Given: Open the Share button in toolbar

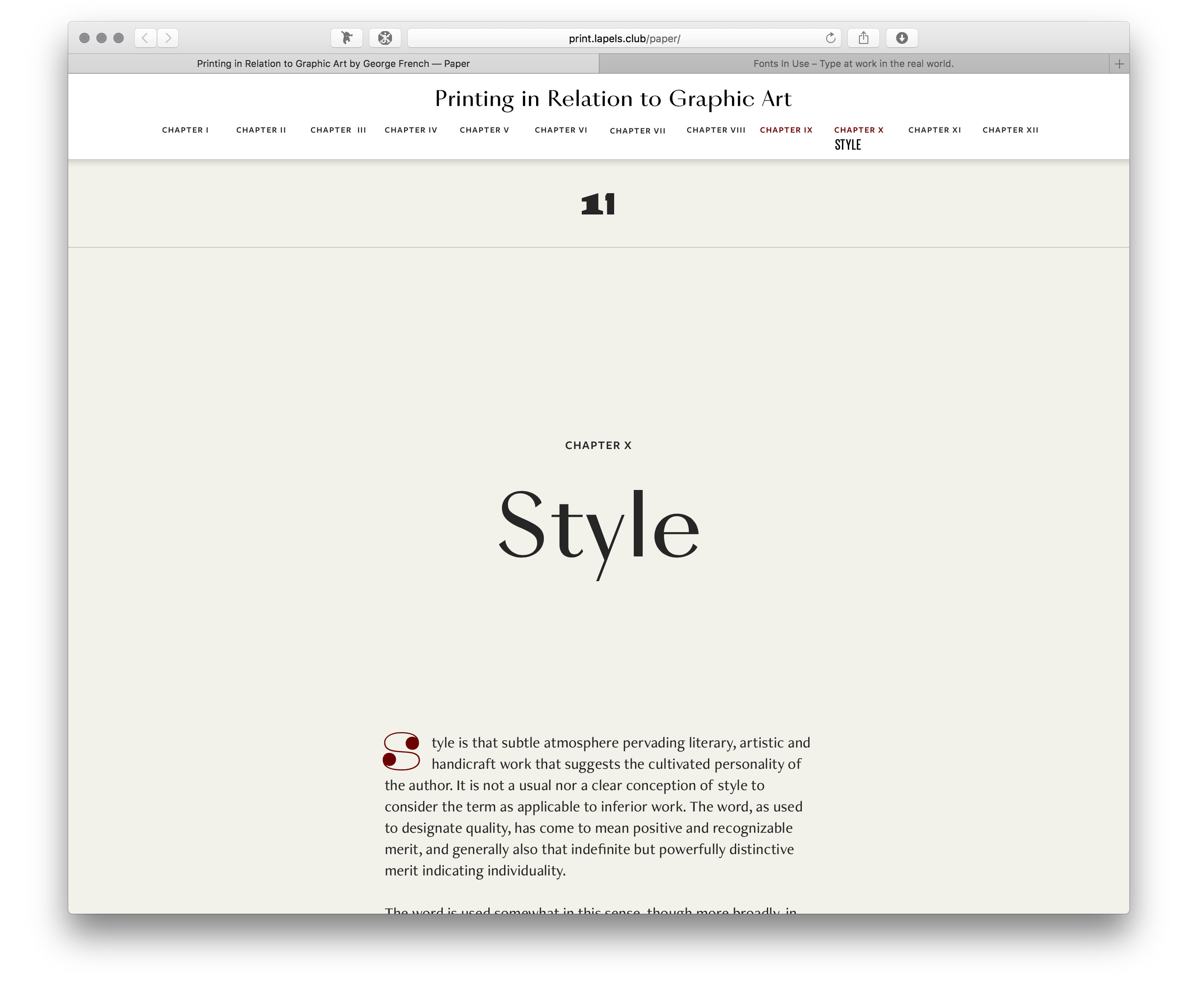Looking at the screenshot, I should point(863,38).
